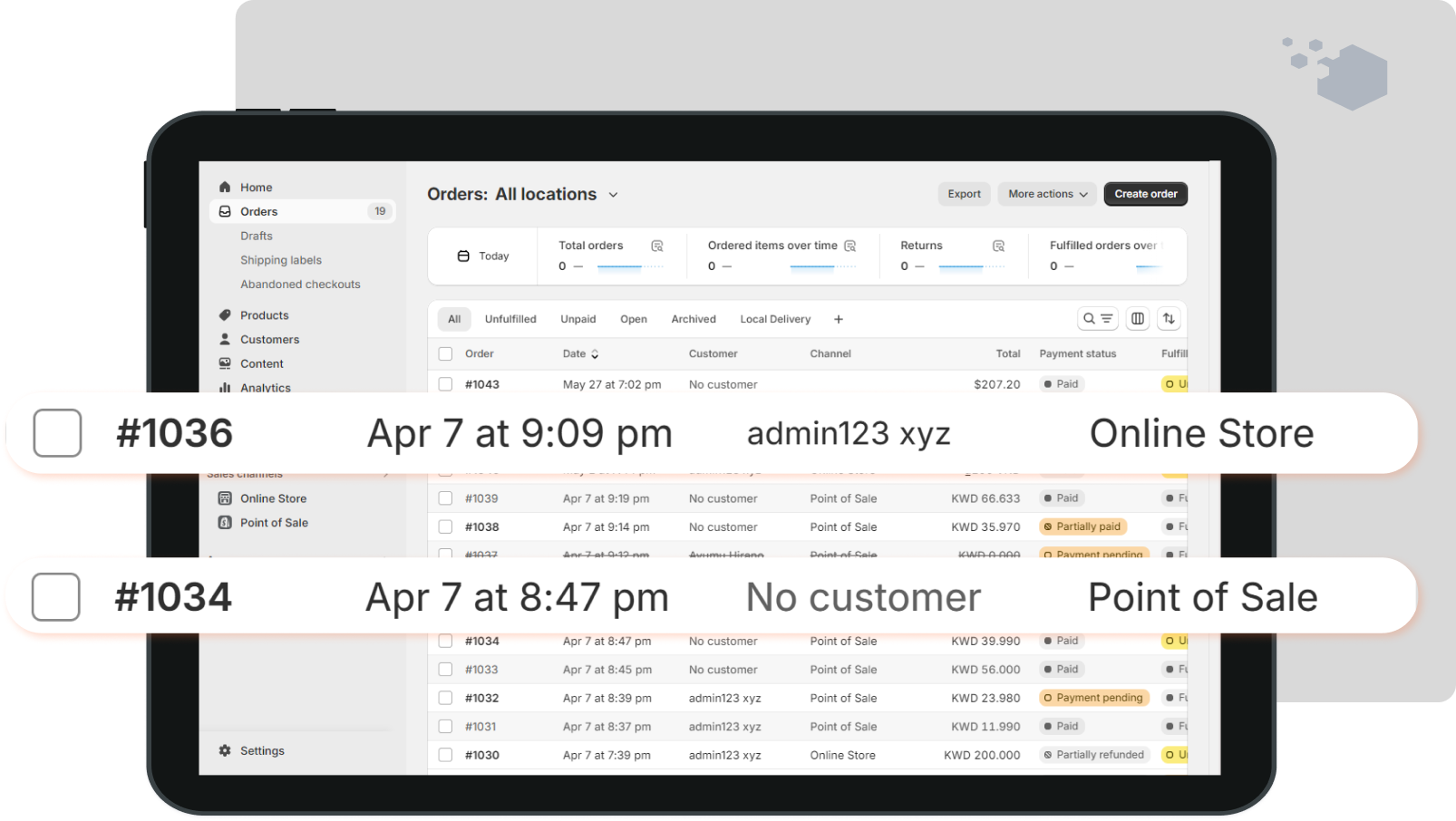The width and height of the screenshot is (1456, 821).
Task: Click the column layout icon near search
Action: click(x=1138, y=318)
